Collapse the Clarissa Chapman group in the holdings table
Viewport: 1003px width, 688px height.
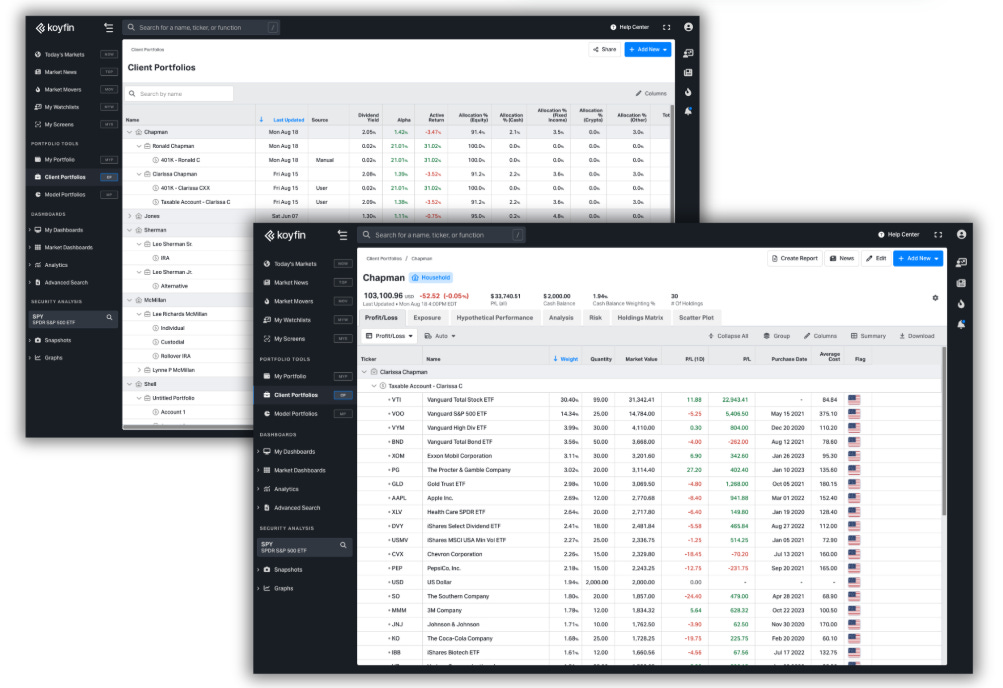(x=365, y=371)
